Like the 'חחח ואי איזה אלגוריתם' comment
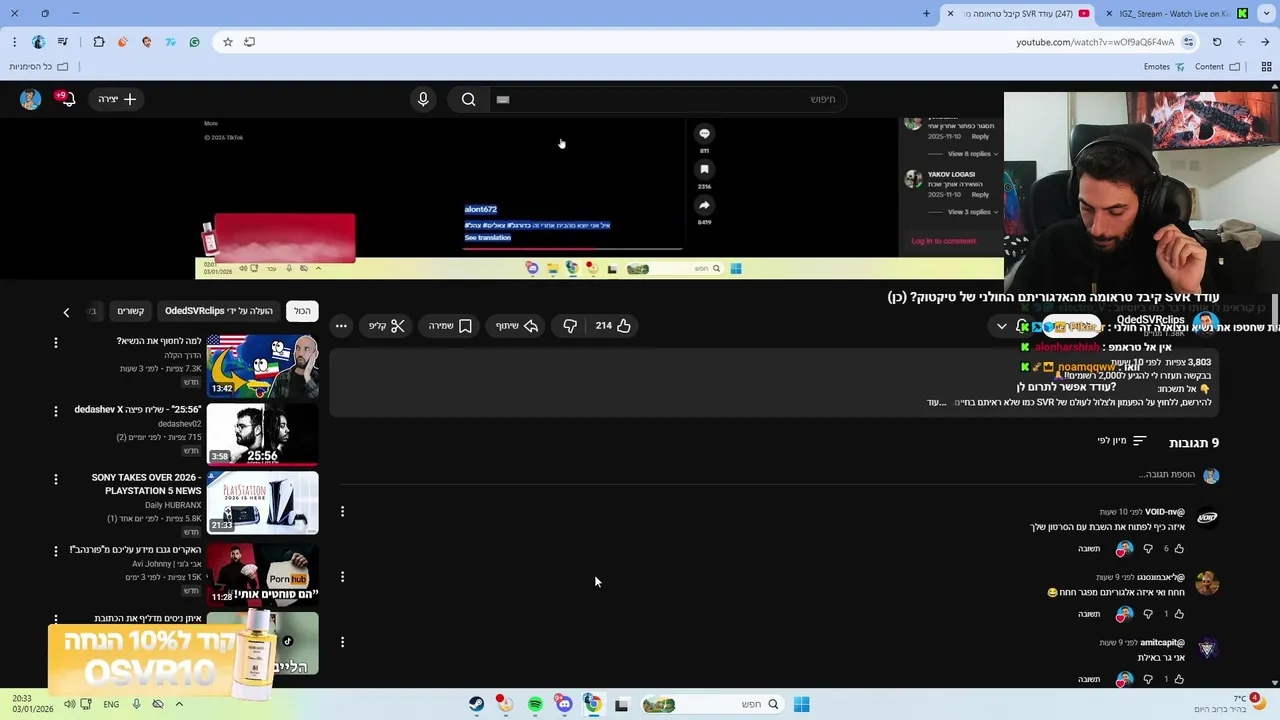The width and height of the screenshot is (1280, 720). pos(1179,614)
